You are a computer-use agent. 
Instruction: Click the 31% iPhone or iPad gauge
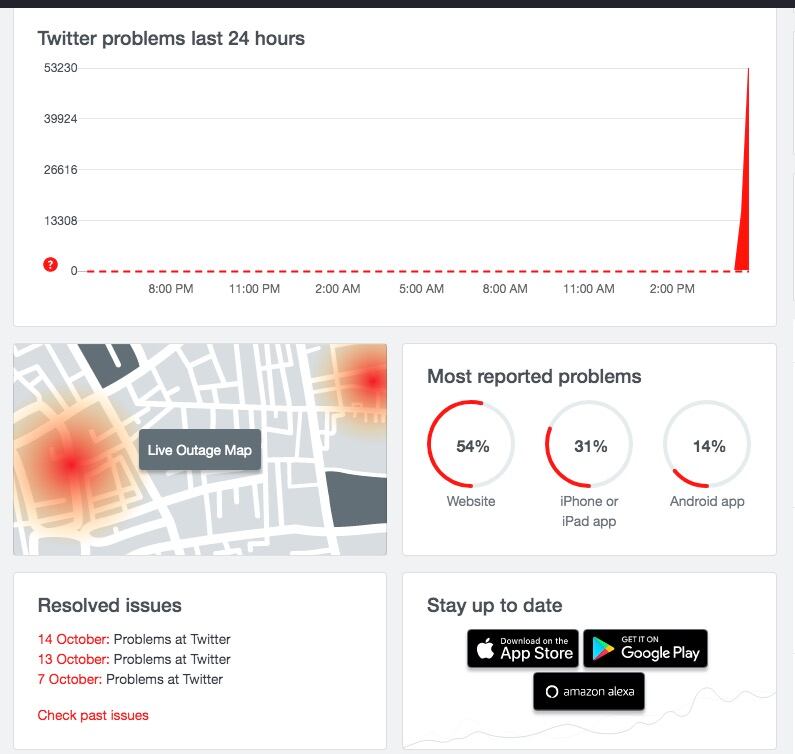tap(589, 446)
